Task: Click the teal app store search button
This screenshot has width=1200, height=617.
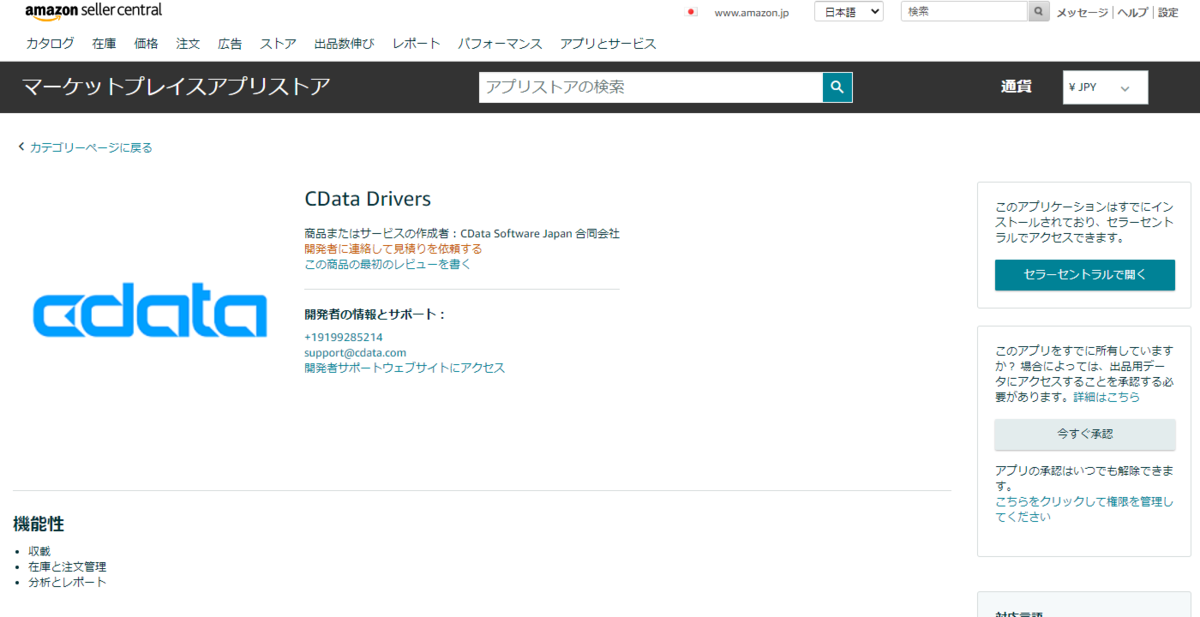Action: point(837,87)
